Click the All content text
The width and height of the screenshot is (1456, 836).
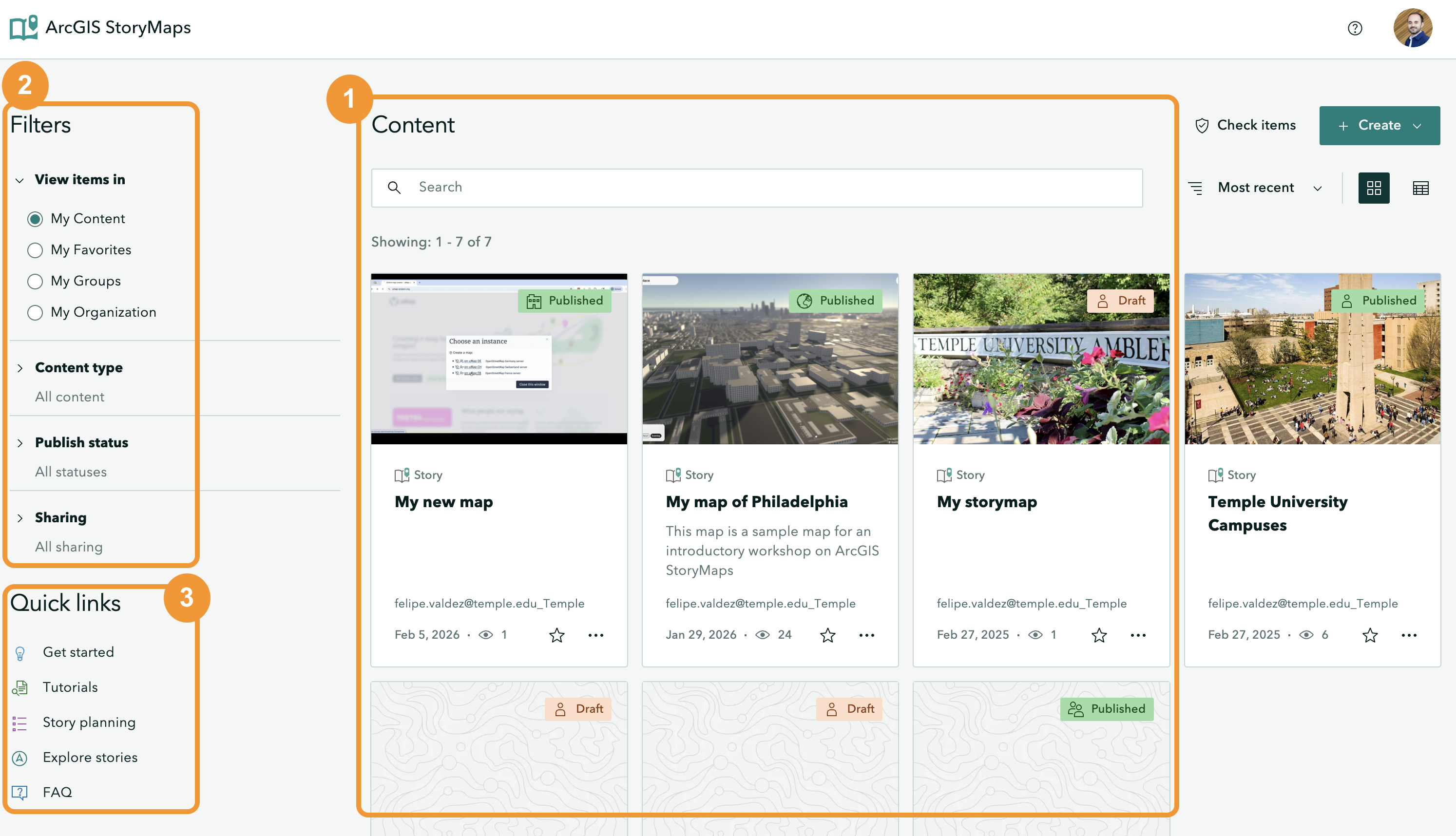(x=70, y=398)
